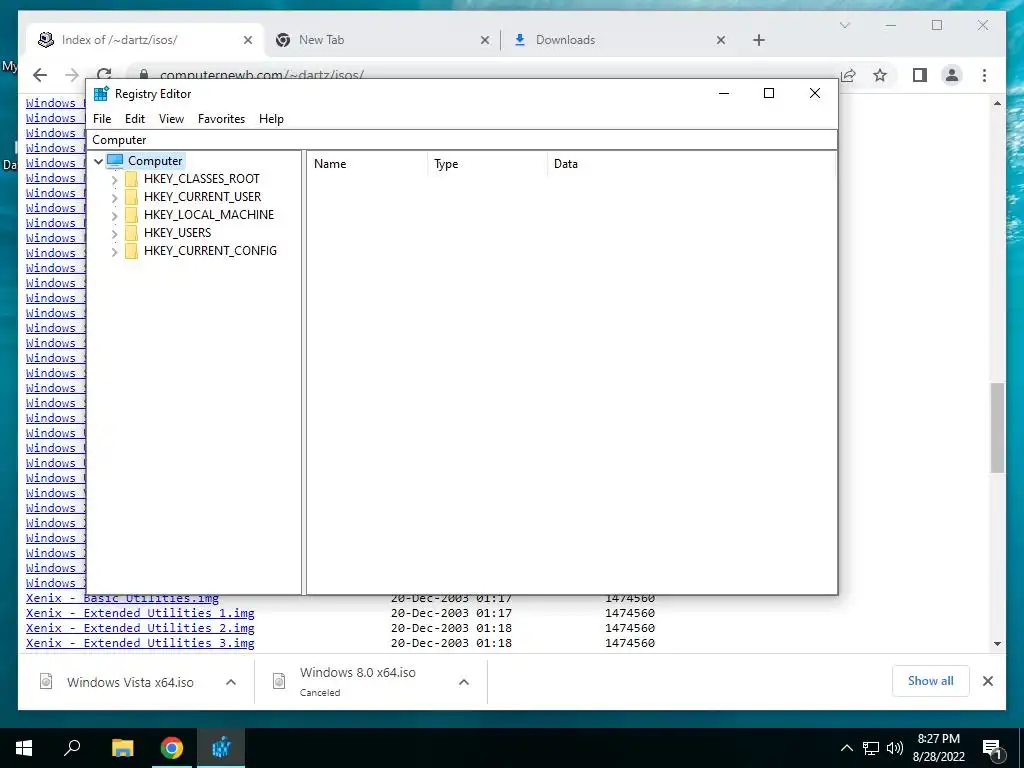The width and height of the screenshot is (1024, 768).
Task: Open the Windows Start menu
Action: point(24,748)
